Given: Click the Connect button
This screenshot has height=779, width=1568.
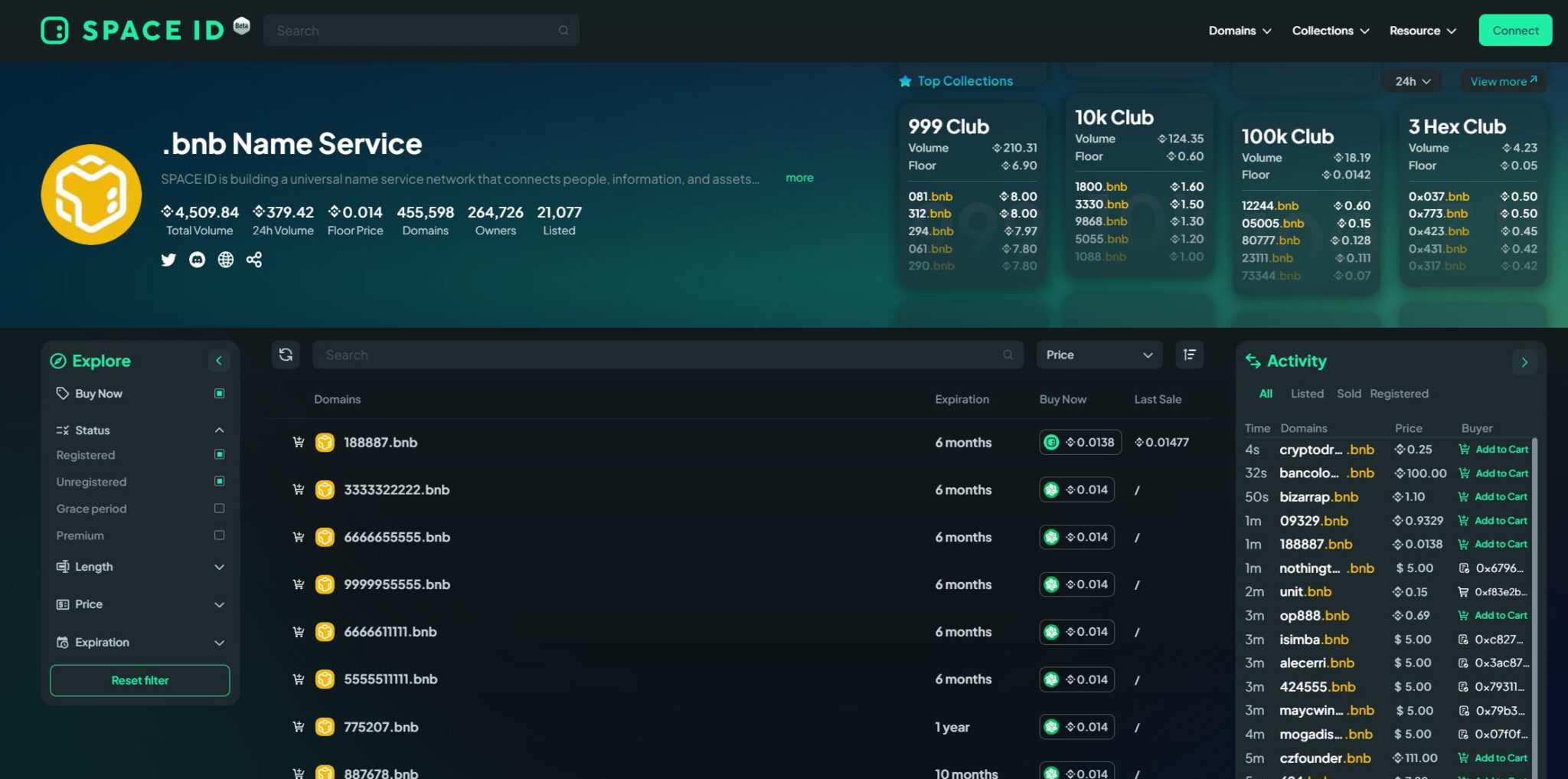Looking at the screenshot, I should pyautogui.click(x=1514, y=31).
